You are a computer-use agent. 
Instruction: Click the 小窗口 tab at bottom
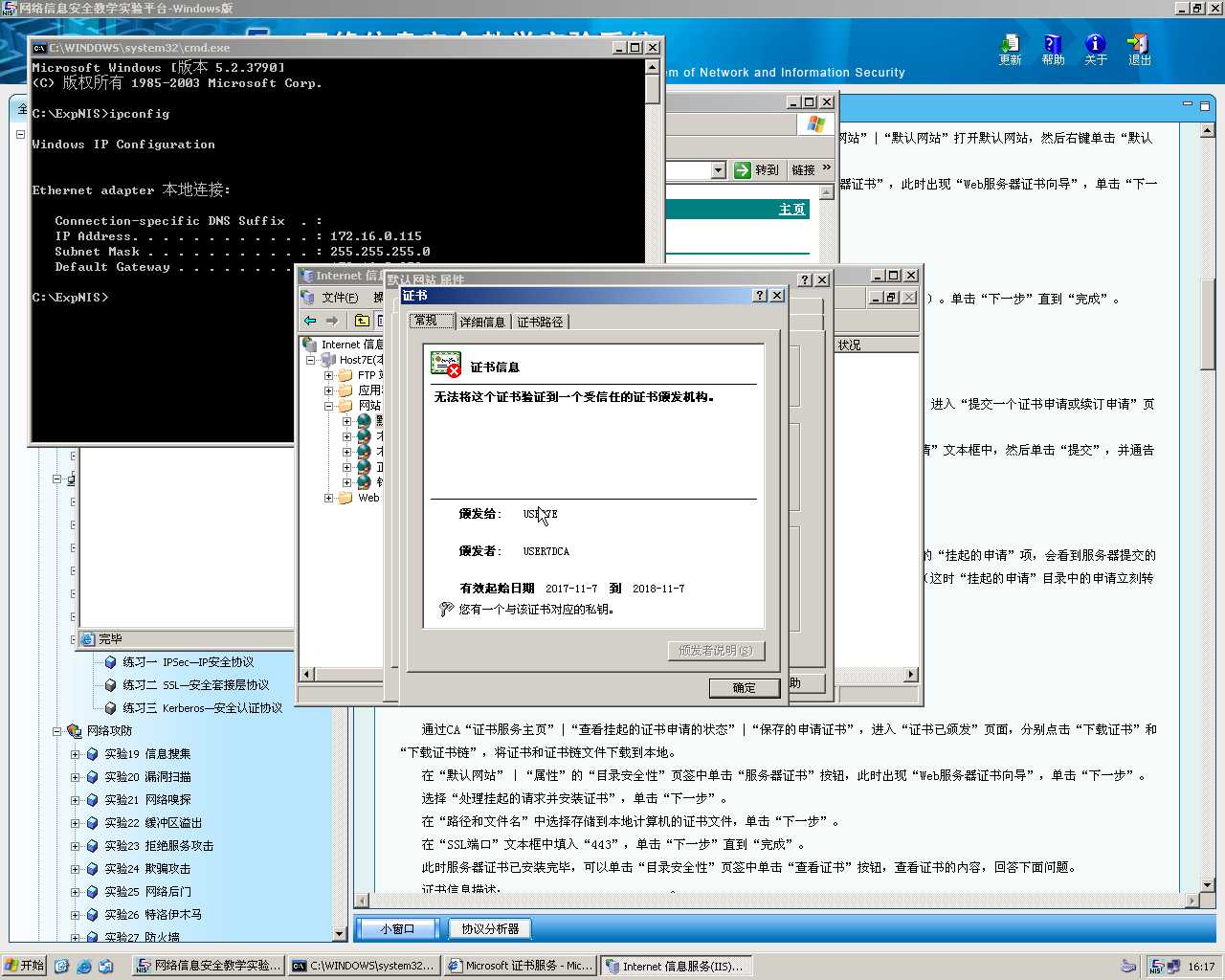(397, 928)
